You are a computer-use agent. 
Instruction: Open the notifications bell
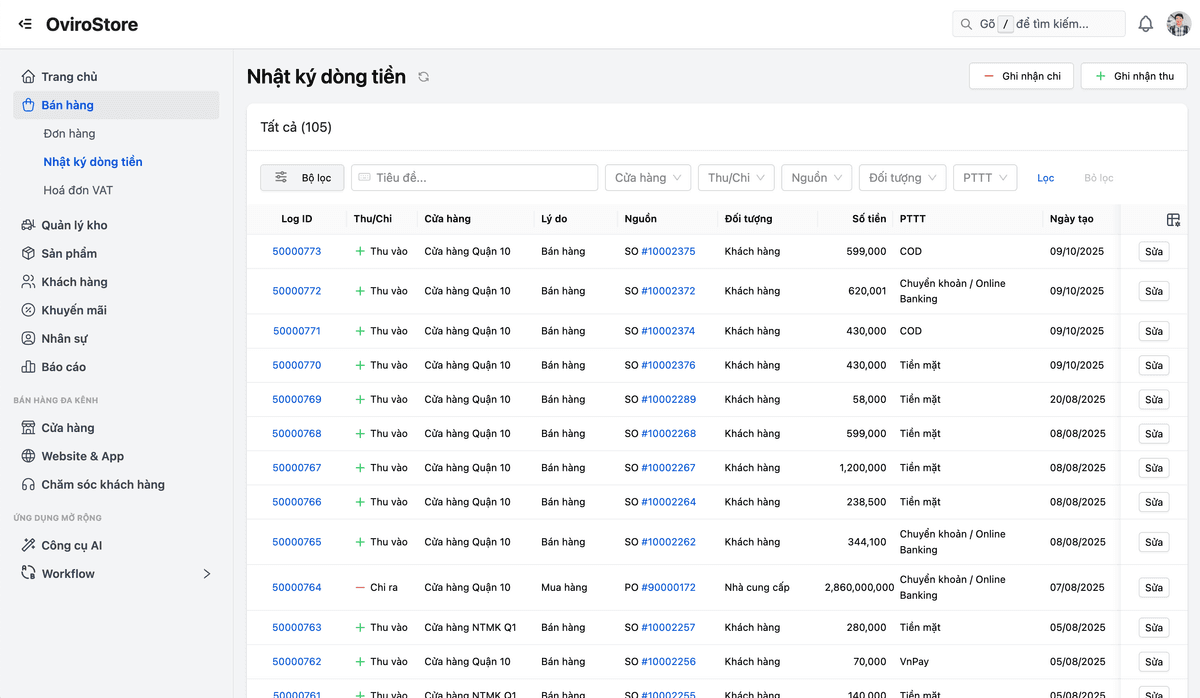(1146, 24)
